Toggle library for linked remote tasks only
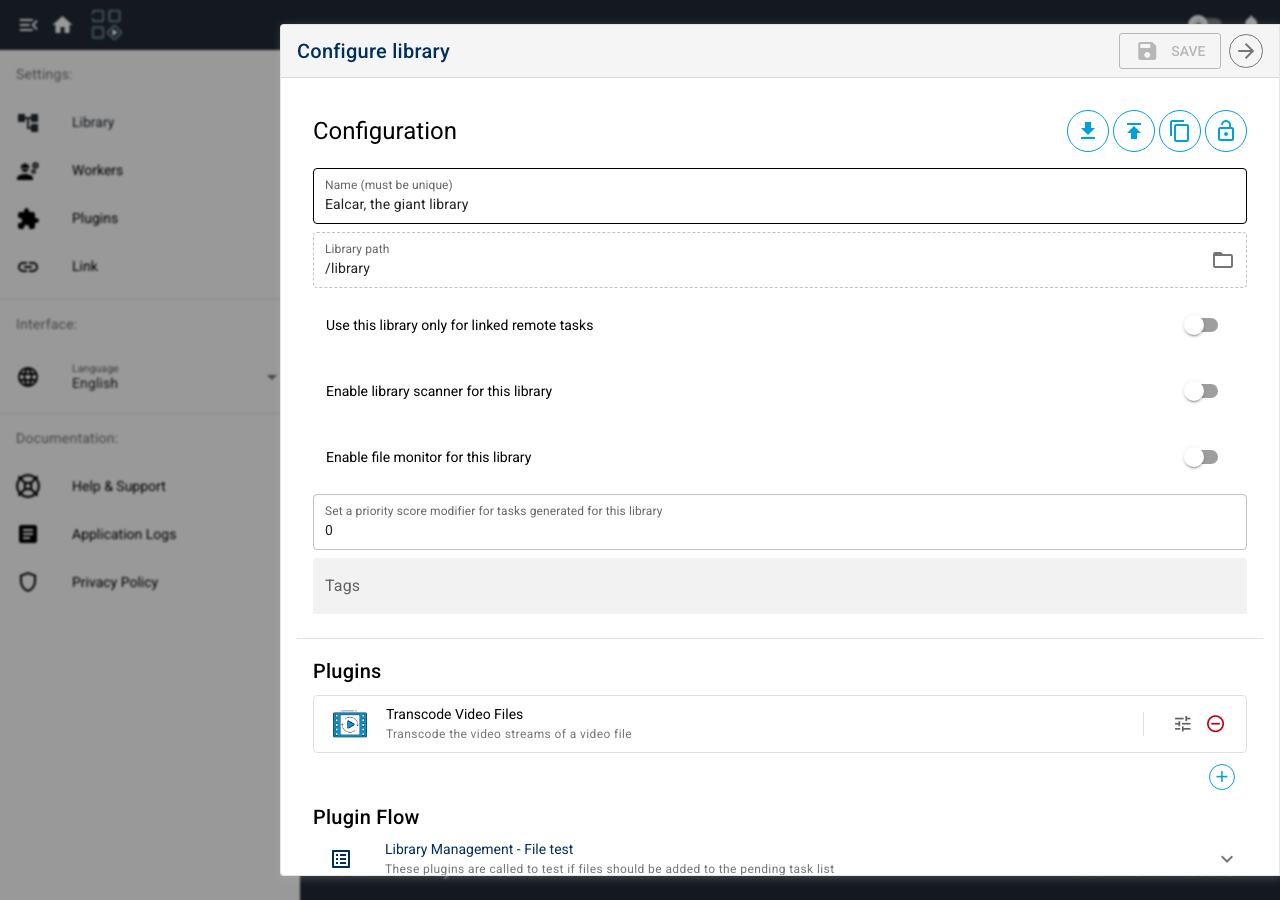Screen dimensions: 1280x900 point(1200,325)
